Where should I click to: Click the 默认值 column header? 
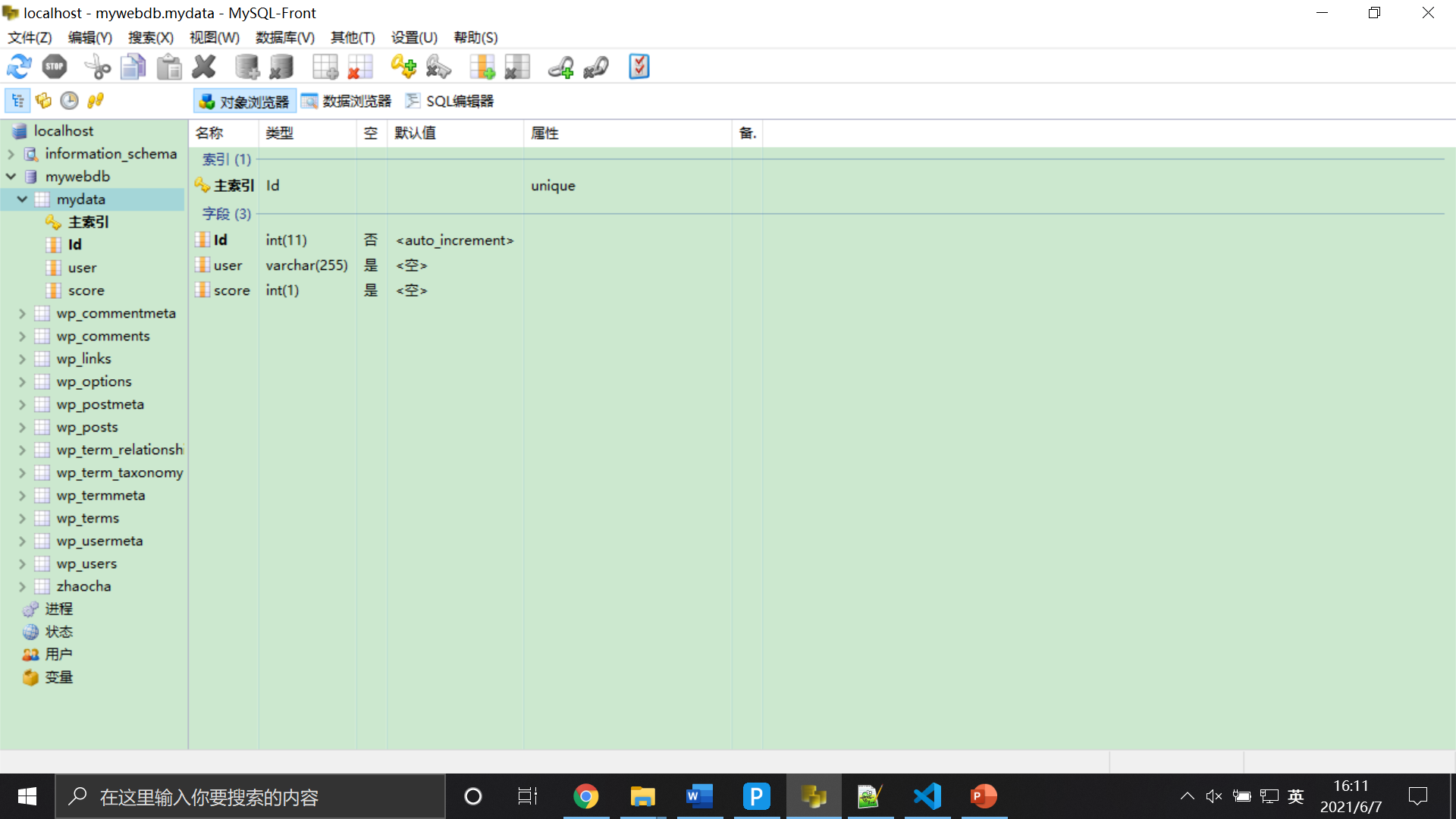coord(455,133)
